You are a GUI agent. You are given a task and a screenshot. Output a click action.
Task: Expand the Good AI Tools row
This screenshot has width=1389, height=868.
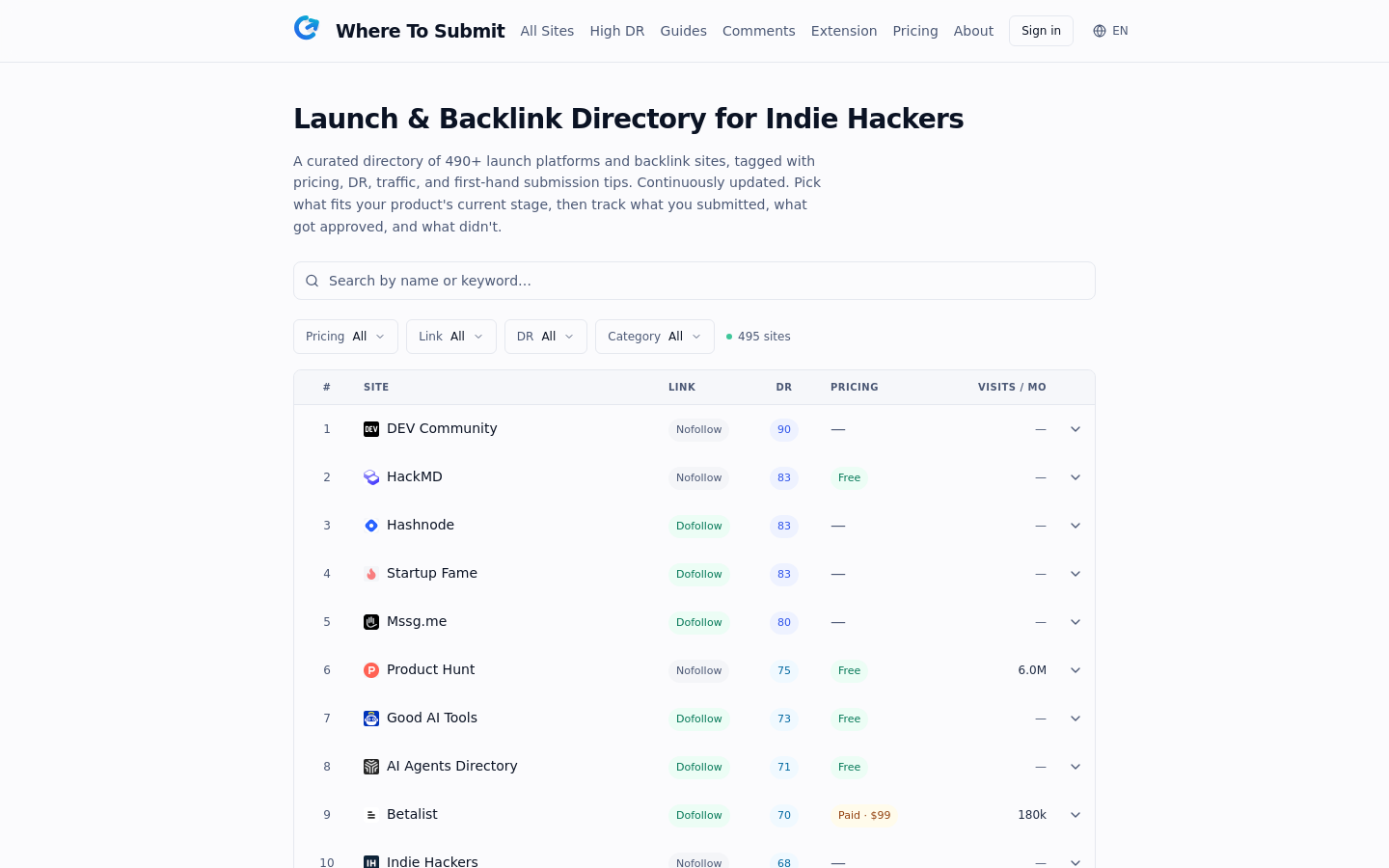click(x=1076, y=719)
